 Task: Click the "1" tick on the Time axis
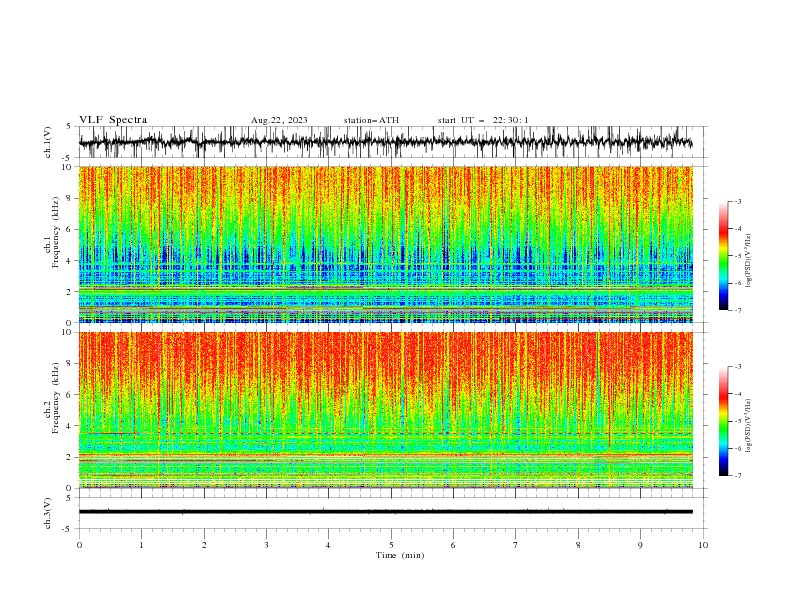coord(141,545)
